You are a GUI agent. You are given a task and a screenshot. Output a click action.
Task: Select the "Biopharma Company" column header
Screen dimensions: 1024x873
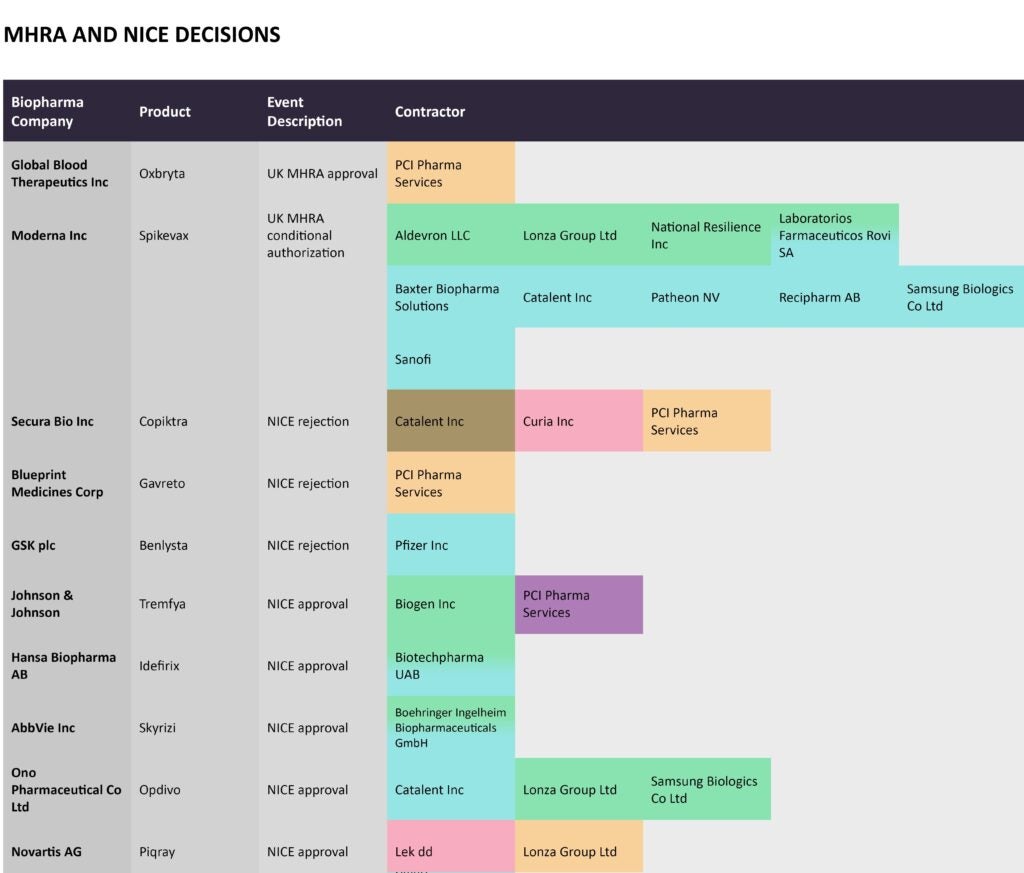point(48,111)
